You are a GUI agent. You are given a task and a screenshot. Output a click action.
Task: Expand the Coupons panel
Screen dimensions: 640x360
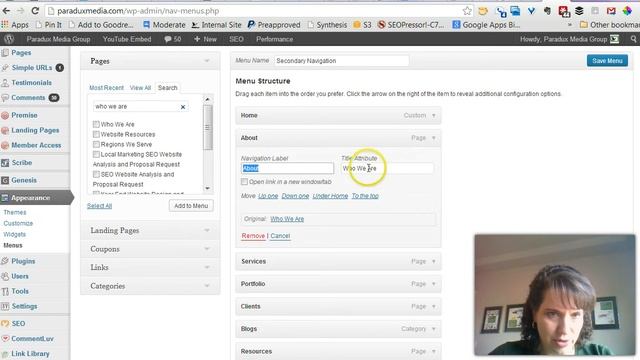pos(150,249)
